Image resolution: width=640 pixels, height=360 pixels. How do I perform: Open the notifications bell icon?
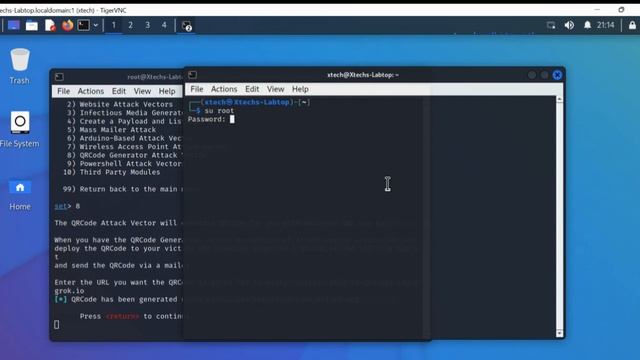(587, 25)
